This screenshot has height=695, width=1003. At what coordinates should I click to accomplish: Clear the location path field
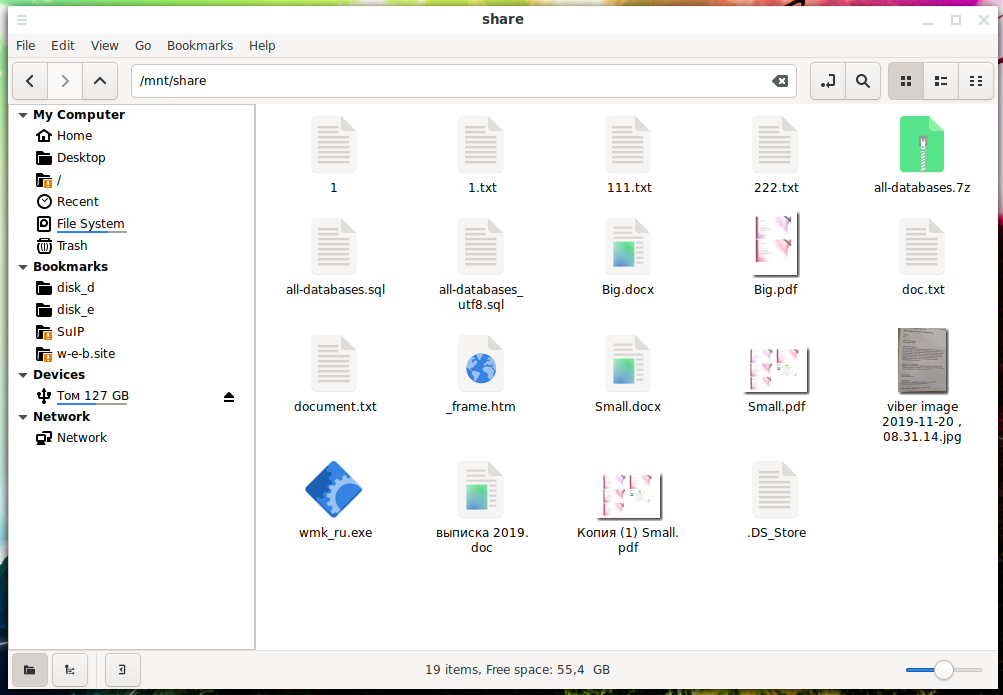pyautogui.click(x=779, y=81)
